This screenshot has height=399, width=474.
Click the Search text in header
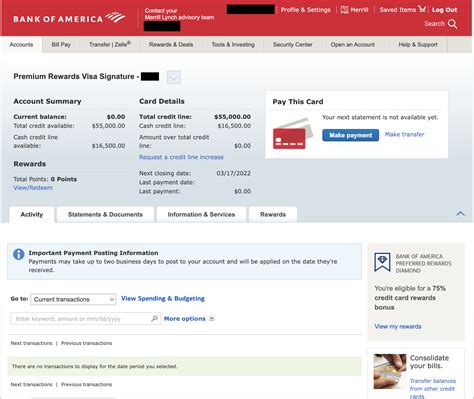[x=434, y=24]
